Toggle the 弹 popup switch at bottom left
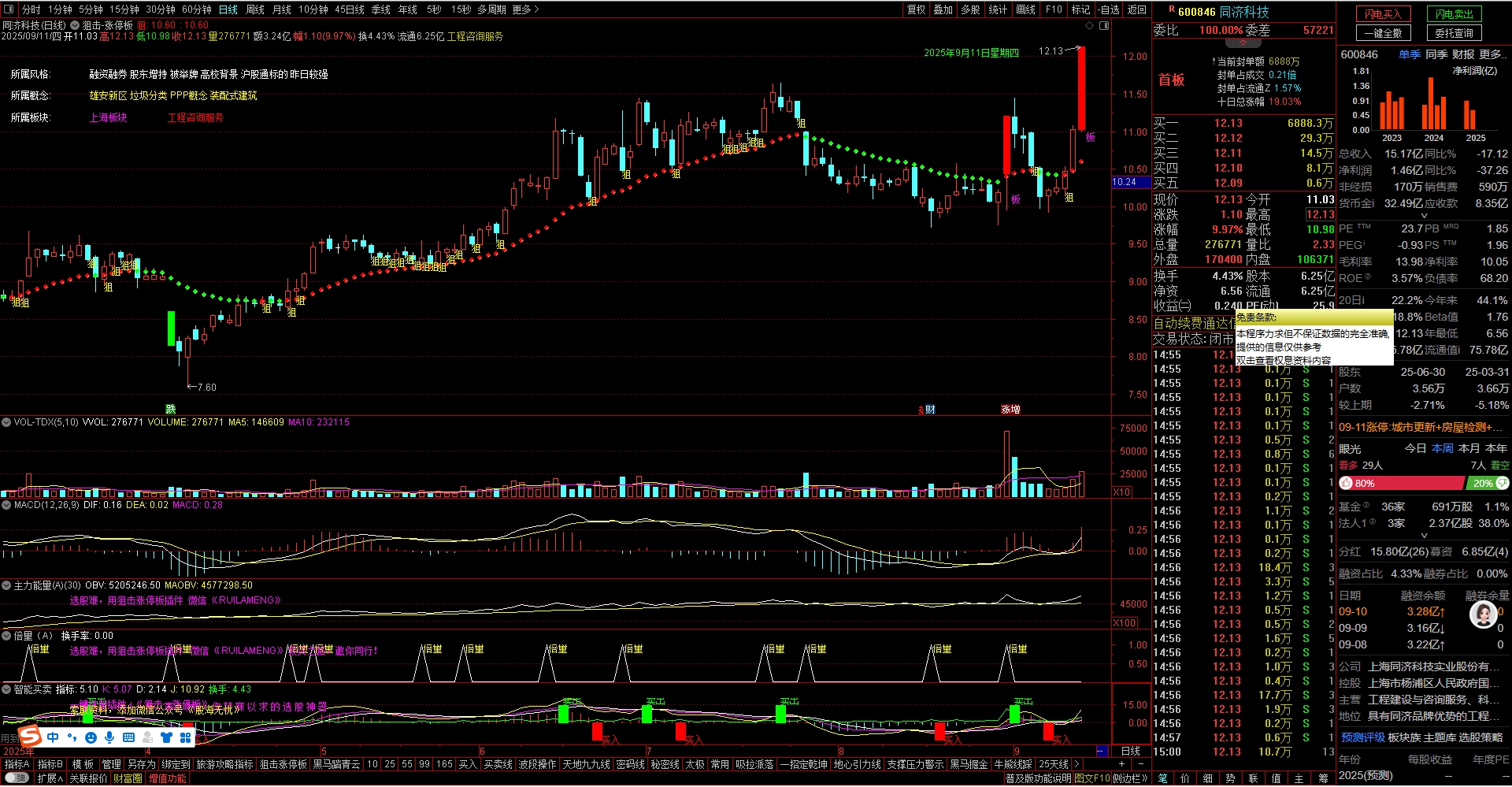The image size is (1512, 787). (x=16, y=778)
